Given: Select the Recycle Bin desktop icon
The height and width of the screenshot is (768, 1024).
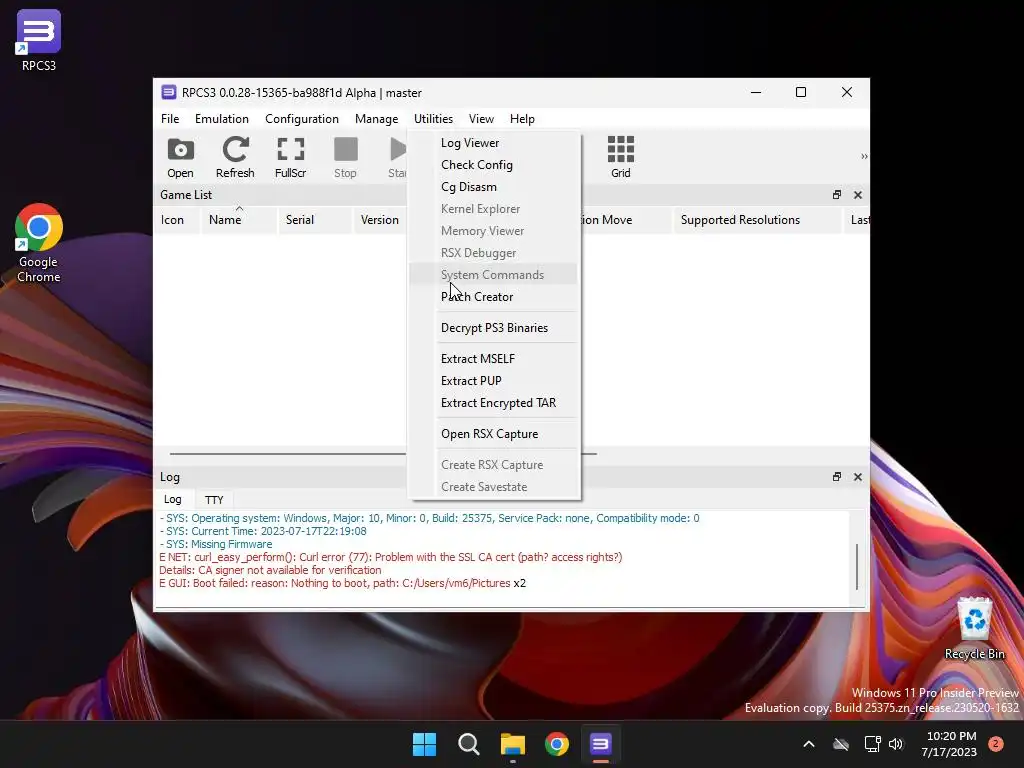Looking at the screenshot, I should [974, 628].
